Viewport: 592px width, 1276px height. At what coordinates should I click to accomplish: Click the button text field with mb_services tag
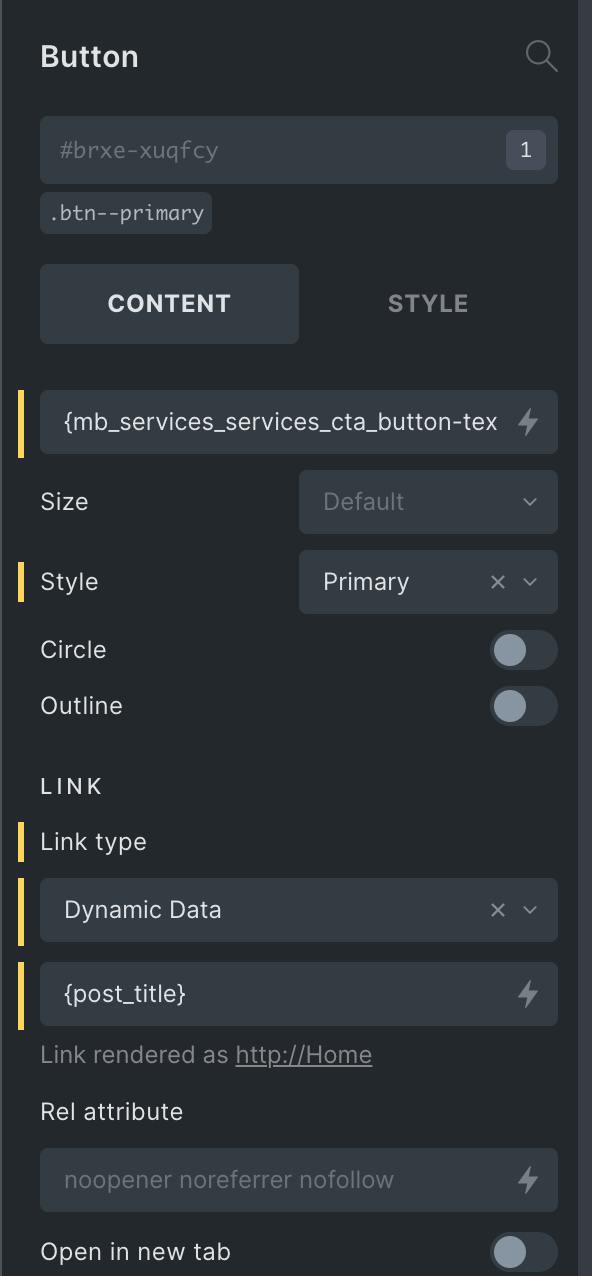click(x=299, y=422)
